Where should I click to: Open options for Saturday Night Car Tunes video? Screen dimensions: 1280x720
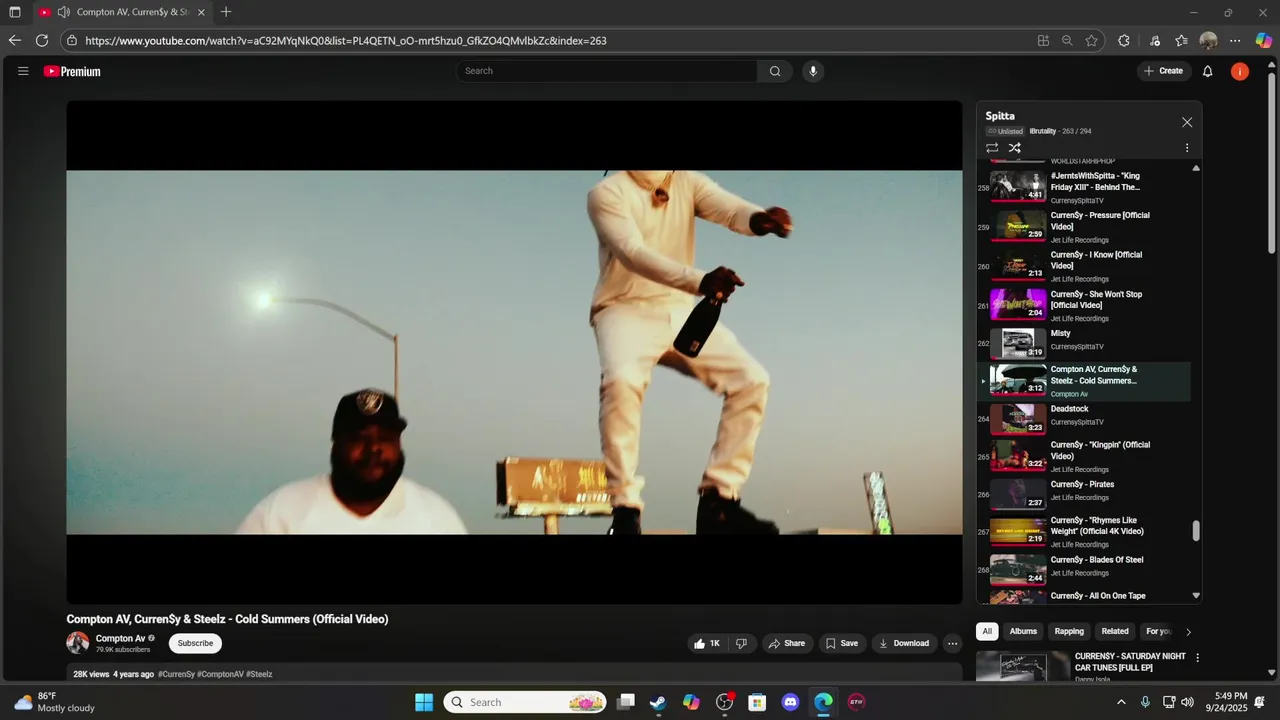(1197, 658)
